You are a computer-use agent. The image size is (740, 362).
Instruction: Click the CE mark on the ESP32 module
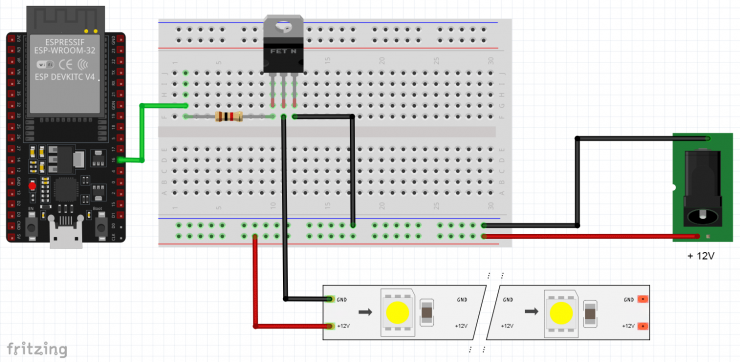click(65, 64)
